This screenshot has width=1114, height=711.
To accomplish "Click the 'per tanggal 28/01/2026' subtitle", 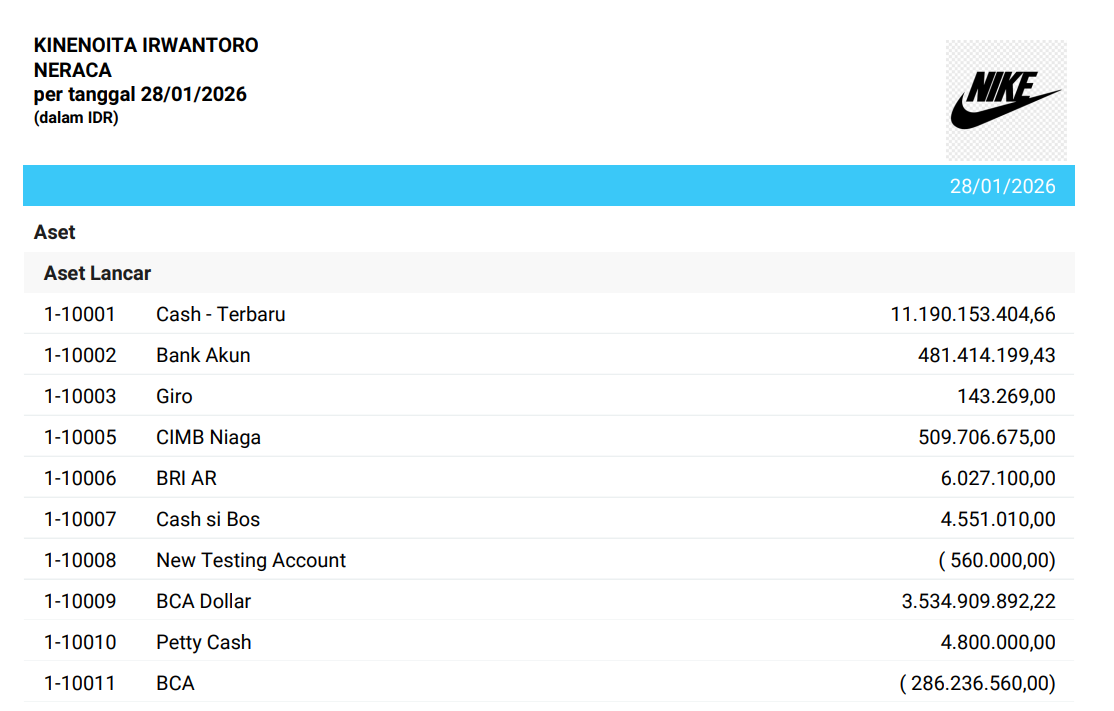I will 140,95.
